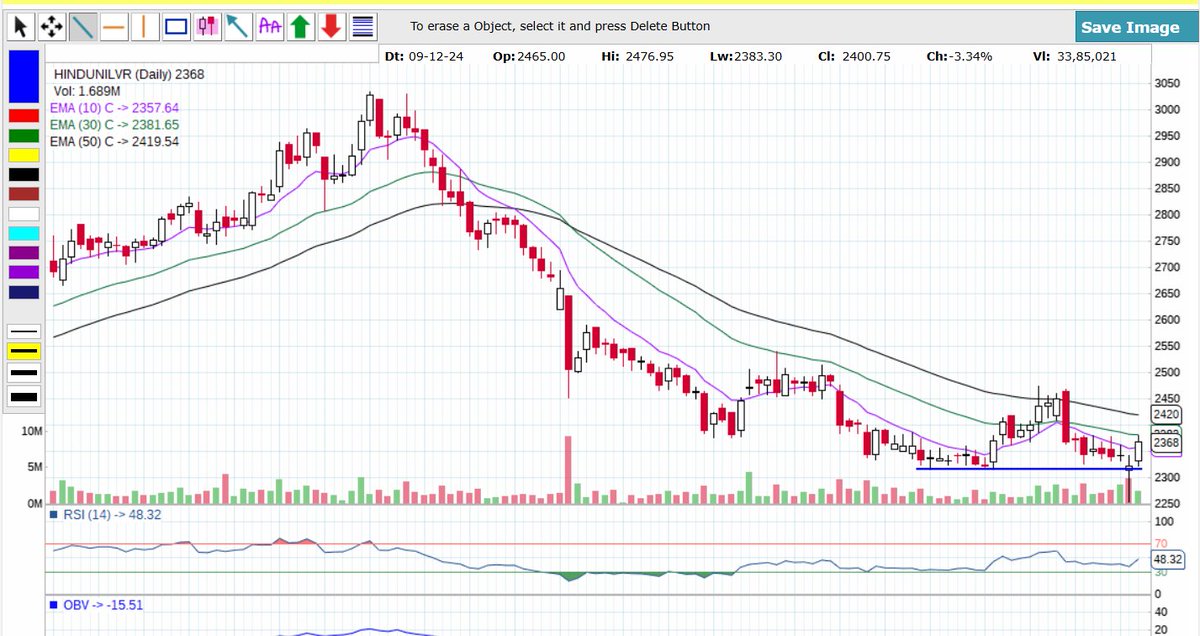Select the horizontal line tool
The image size is (1200, 636).
(x=115, y=26)
